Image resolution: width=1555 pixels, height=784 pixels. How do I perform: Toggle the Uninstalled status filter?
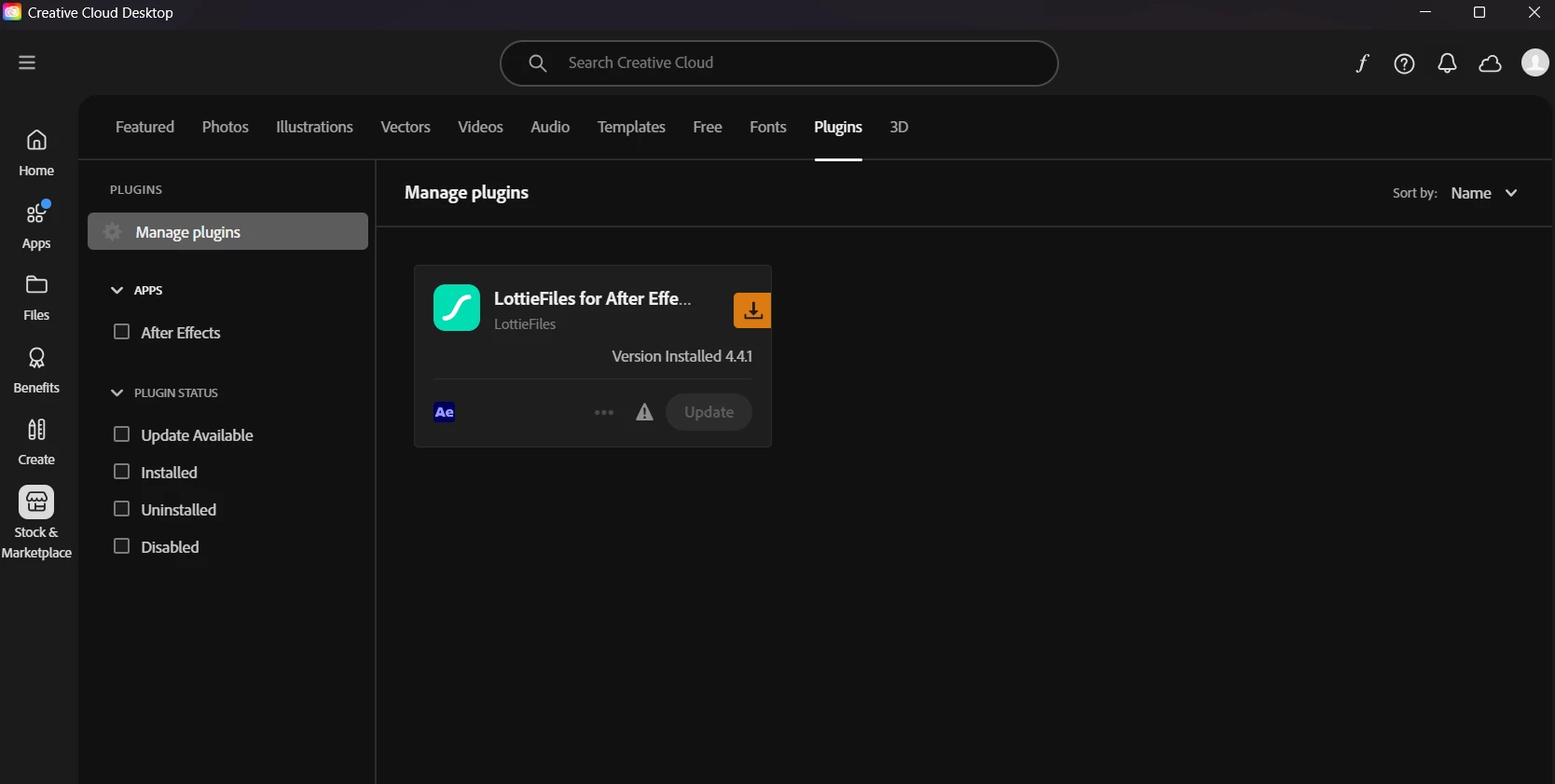[x=121, y=509]
